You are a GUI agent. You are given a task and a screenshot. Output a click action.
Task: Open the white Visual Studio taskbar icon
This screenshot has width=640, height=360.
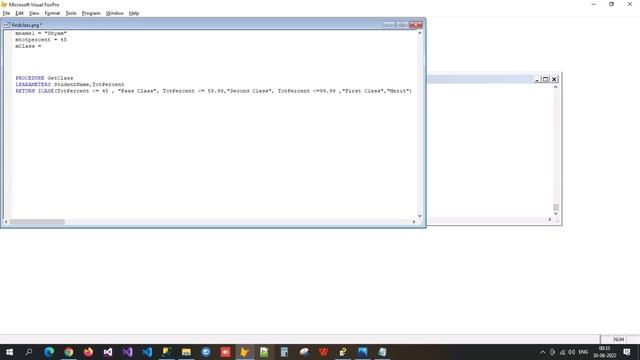(108, 352)
